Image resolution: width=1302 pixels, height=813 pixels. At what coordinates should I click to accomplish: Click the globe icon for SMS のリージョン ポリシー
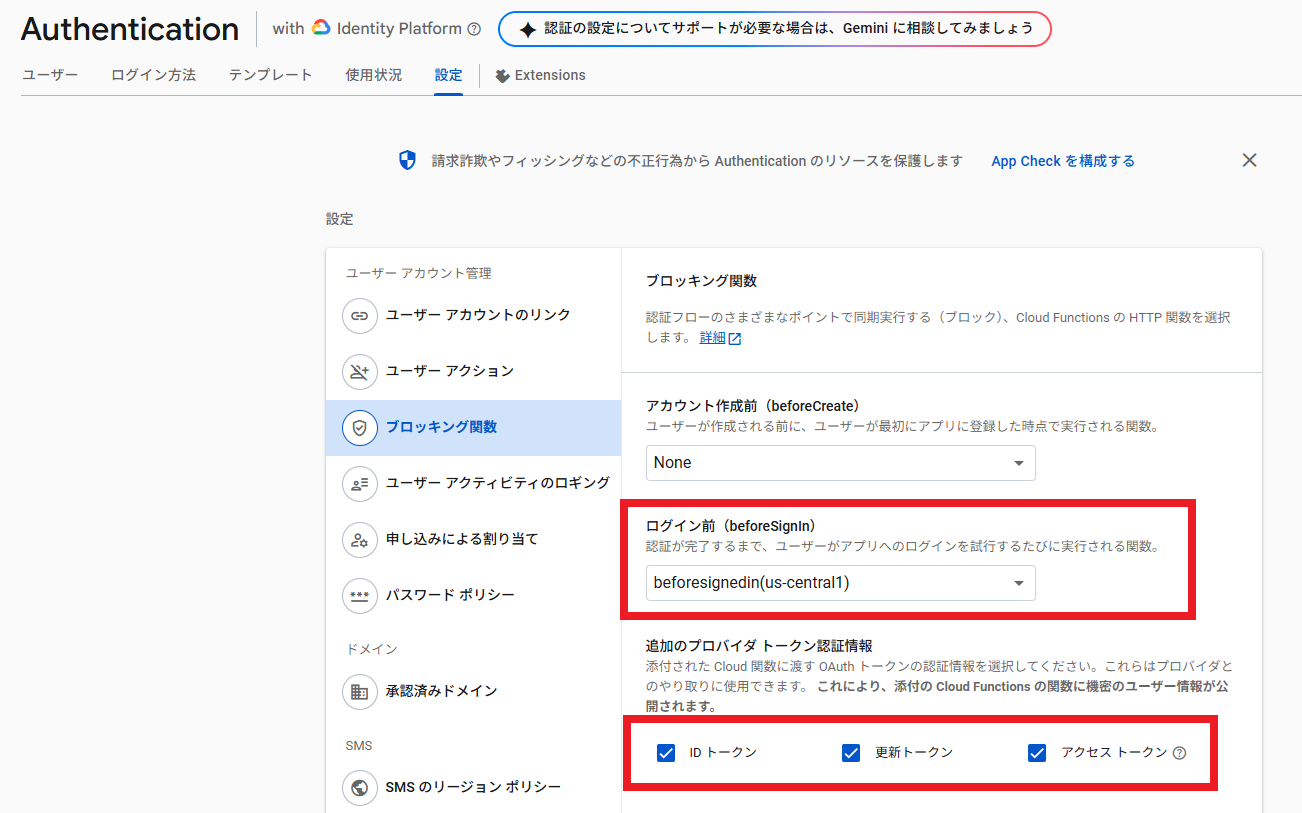360,787
